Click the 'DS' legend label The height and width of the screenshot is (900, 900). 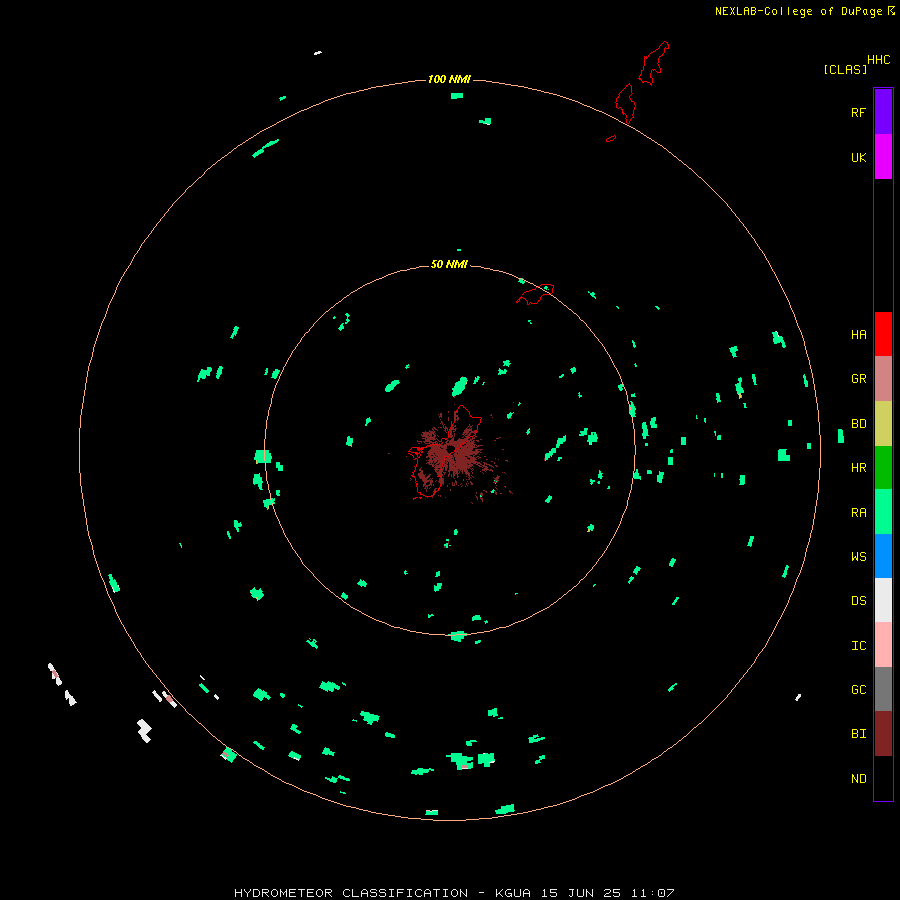click(858, 601)
